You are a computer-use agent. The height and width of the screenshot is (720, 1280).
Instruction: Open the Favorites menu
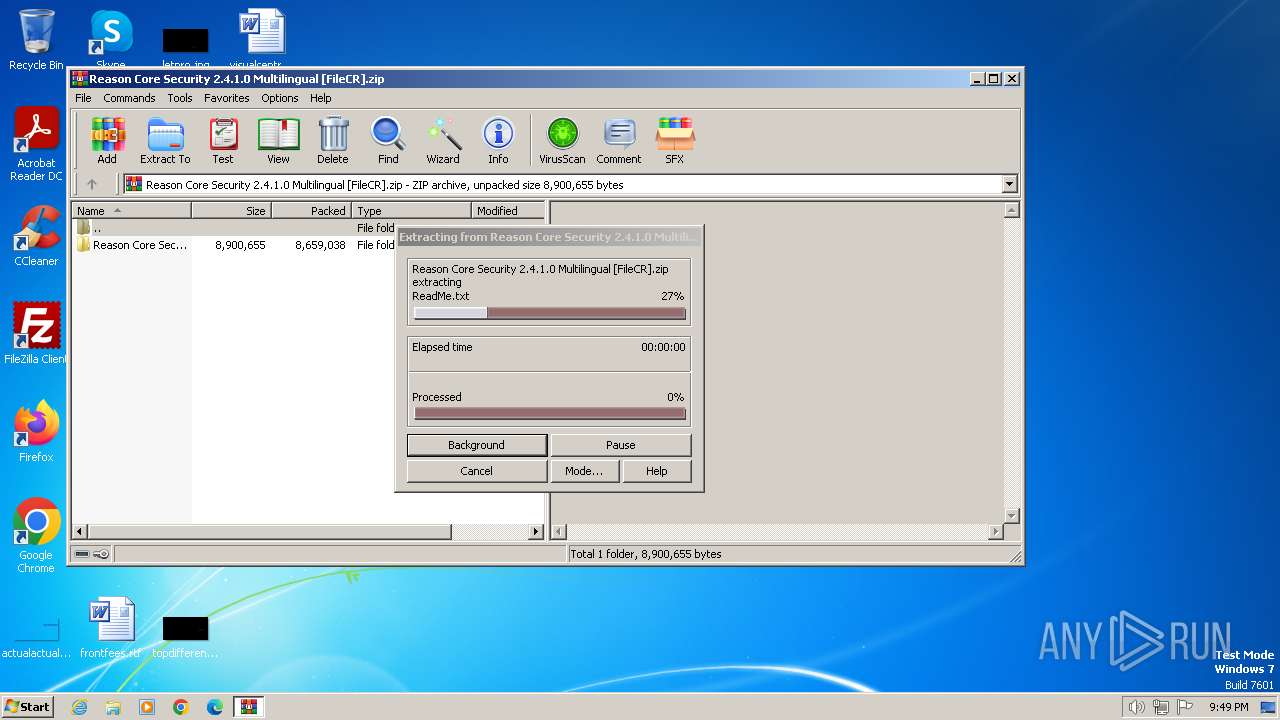coord(227,98)
